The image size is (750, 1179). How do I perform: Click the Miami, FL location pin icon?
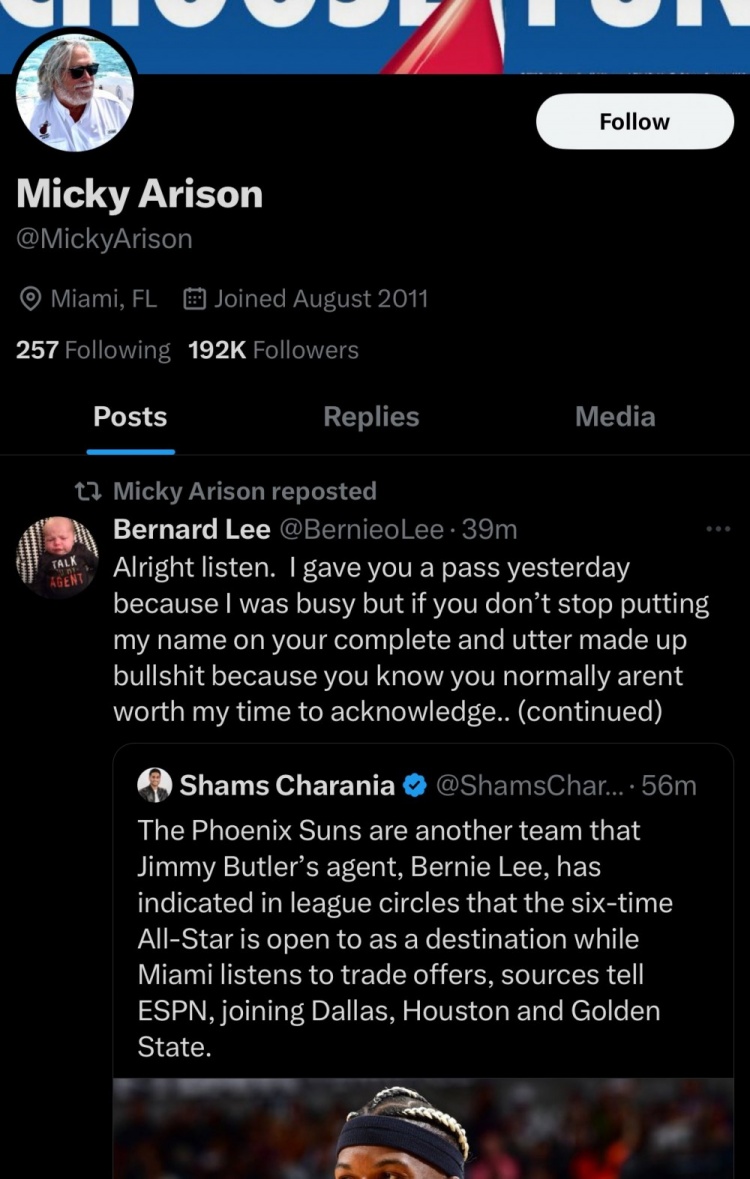point(30,299)
